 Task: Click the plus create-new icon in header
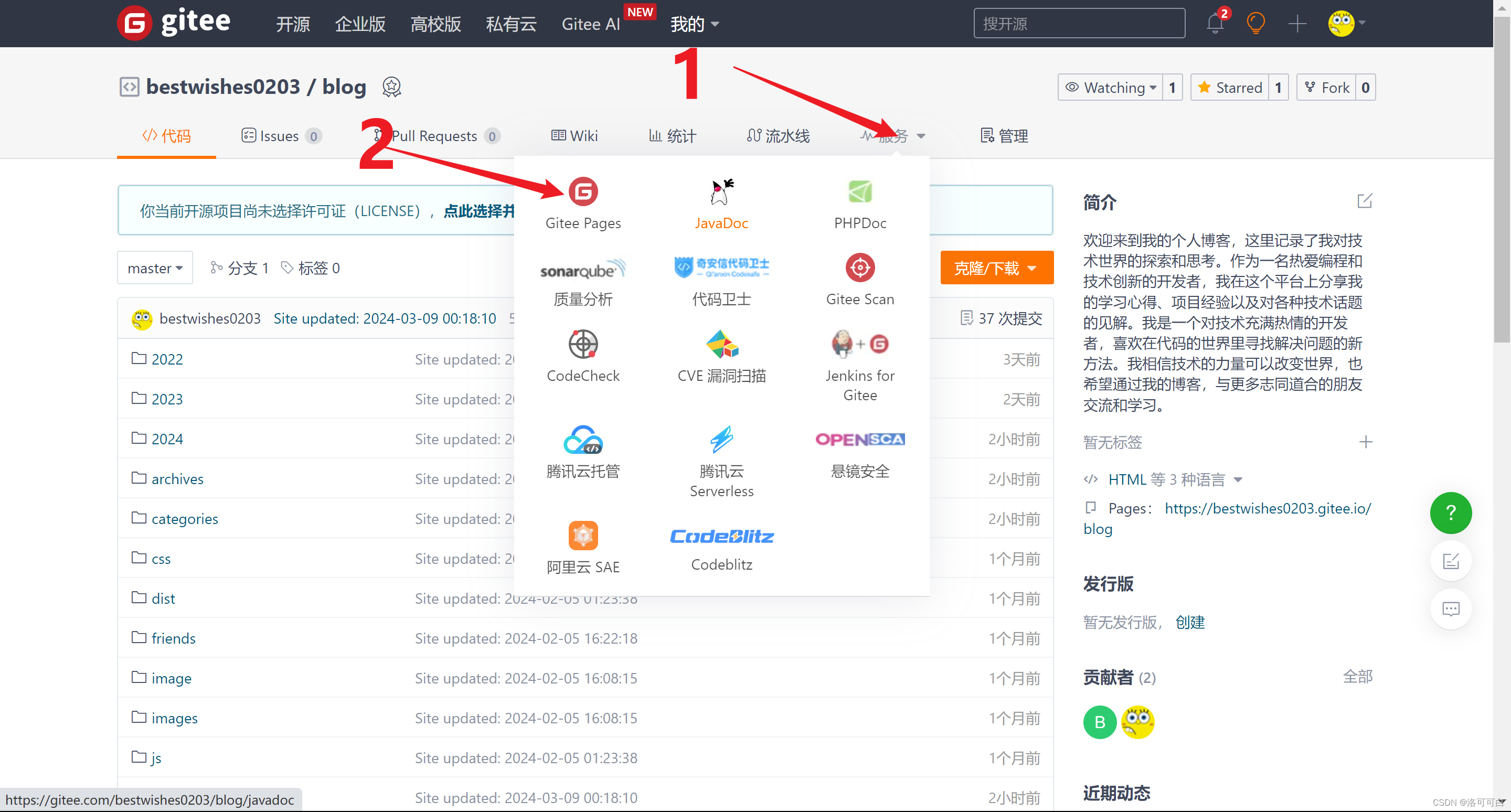pos(1296,24)
